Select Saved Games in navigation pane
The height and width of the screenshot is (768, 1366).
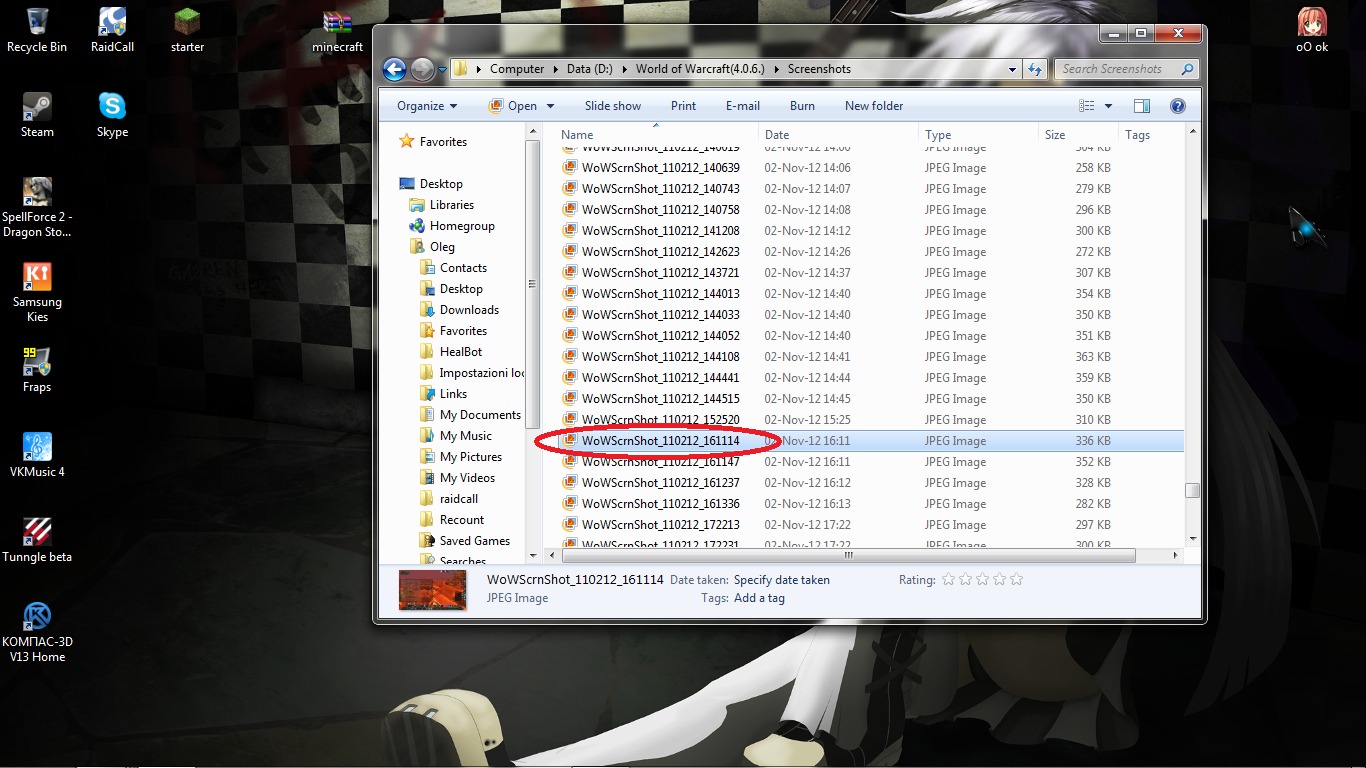475,541
